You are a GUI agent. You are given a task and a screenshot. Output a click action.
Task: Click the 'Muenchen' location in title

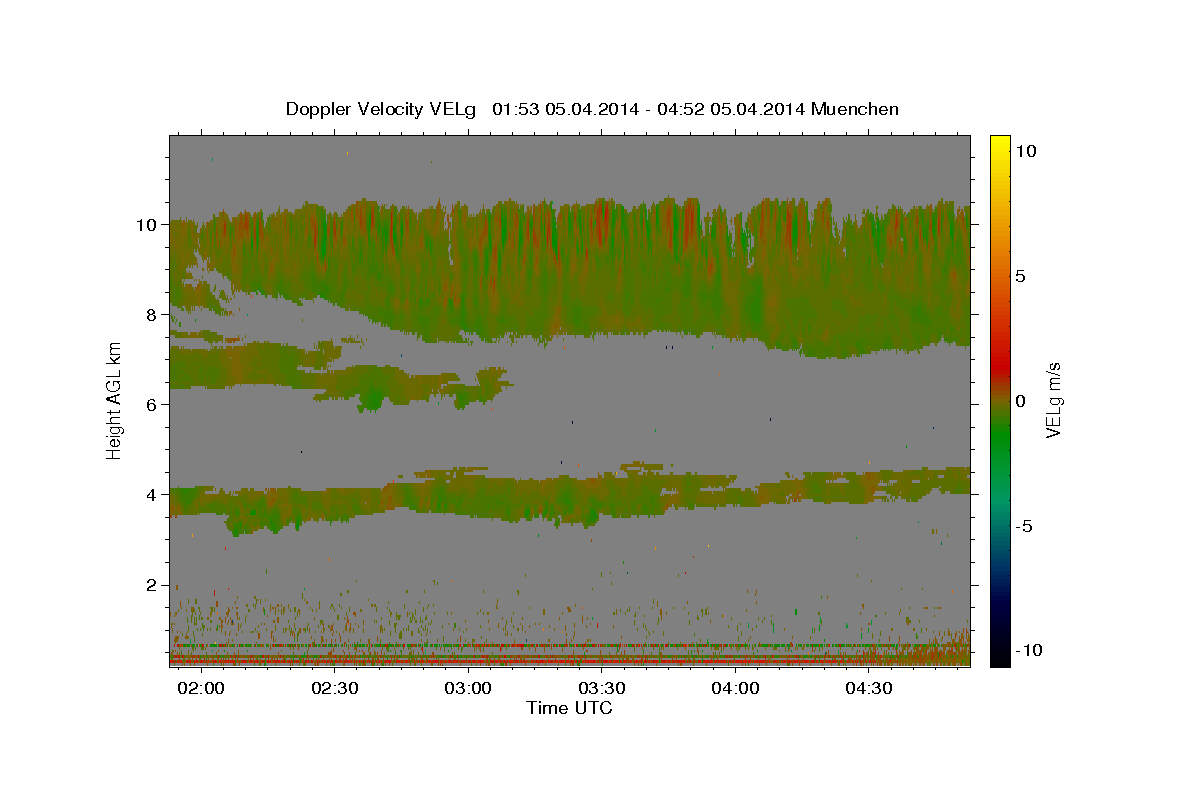click(x=856, y=109)
